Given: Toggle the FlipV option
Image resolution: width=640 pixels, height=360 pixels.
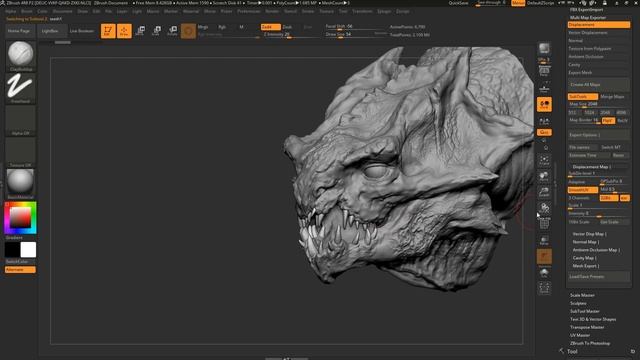Looking at the screenshot, I should (x=608, y=121).
